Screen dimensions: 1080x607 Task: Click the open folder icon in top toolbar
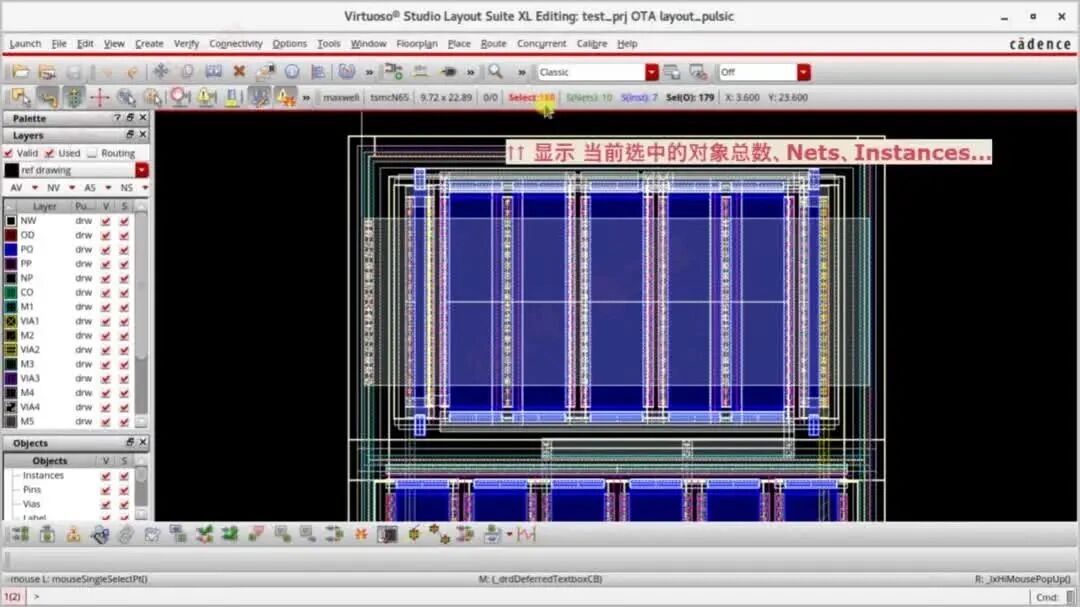tap(21, 72)
